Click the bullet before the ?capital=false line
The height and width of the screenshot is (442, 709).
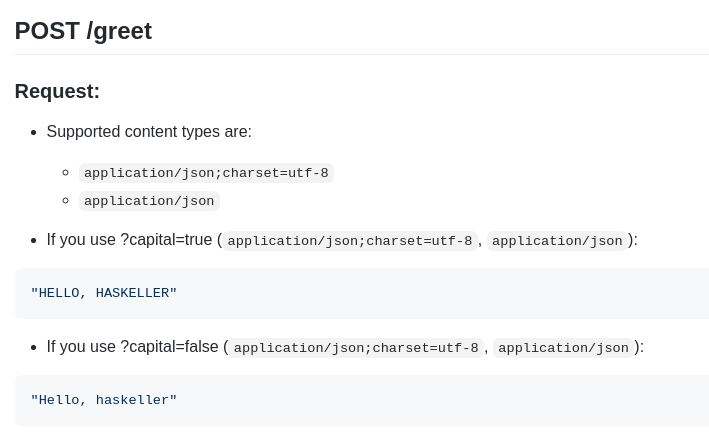pos(33,348)
